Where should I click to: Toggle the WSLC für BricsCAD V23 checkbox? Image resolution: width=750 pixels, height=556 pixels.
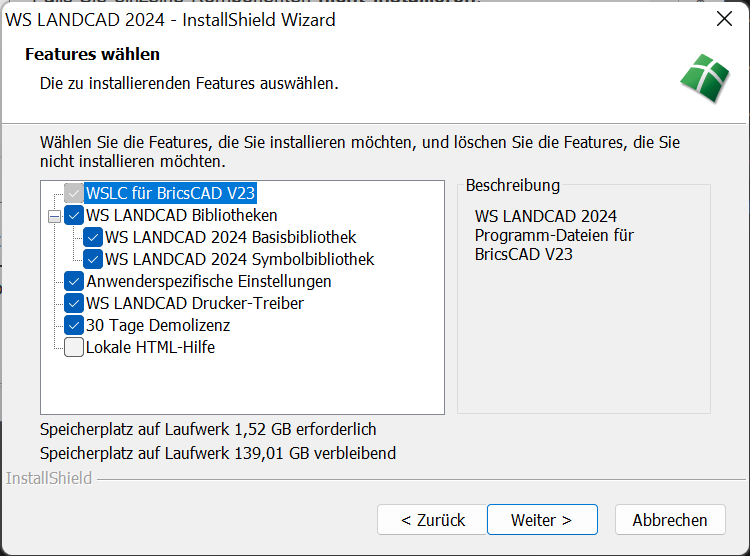[74, 193]
